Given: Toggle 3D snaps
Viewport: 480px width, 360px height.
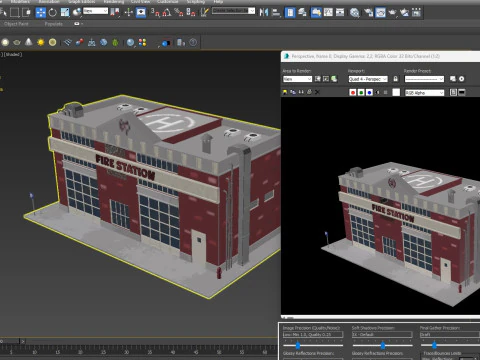Looking at the screenshot, I should point(155,13).
